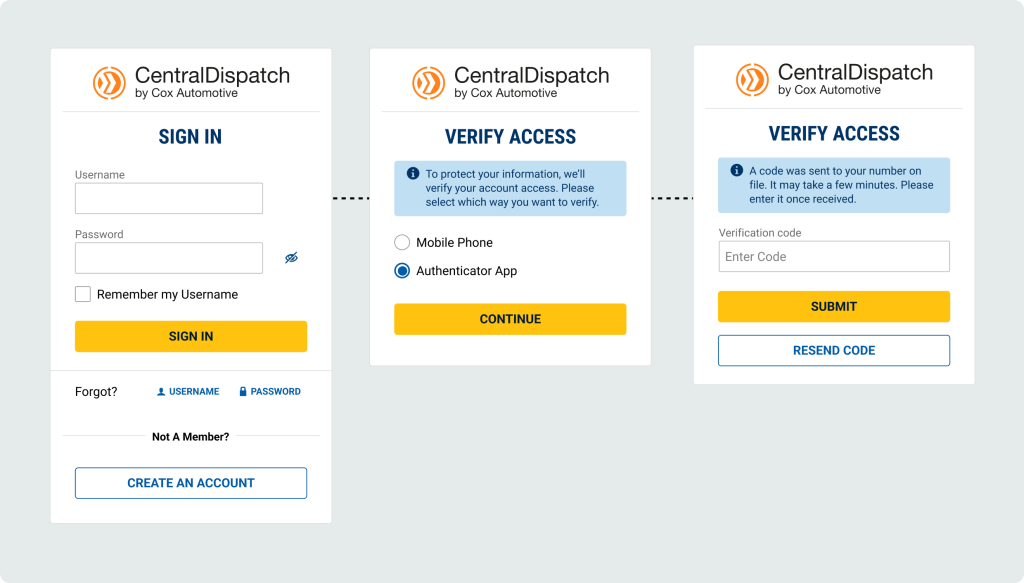Viewport: 1024px width, 583px height.
Task: Click the CentralDispatch logo on verification code panel
Action: tap(834, 79)
